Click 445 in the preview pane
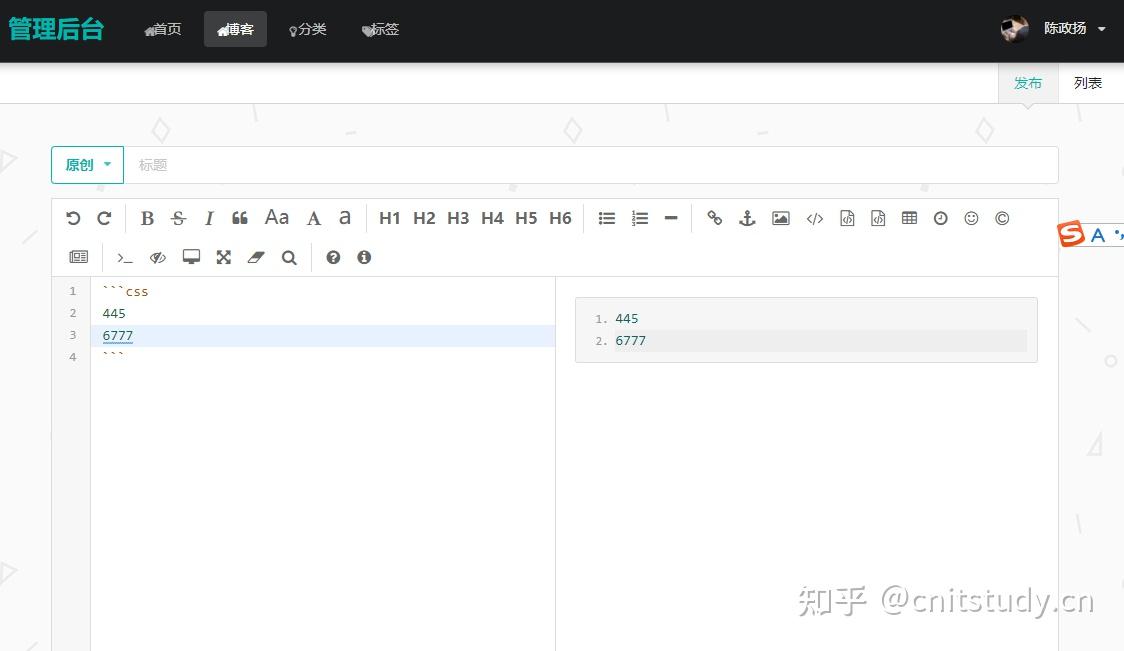The width and height of the screenshot is (1124, 651). pos(627,318)
